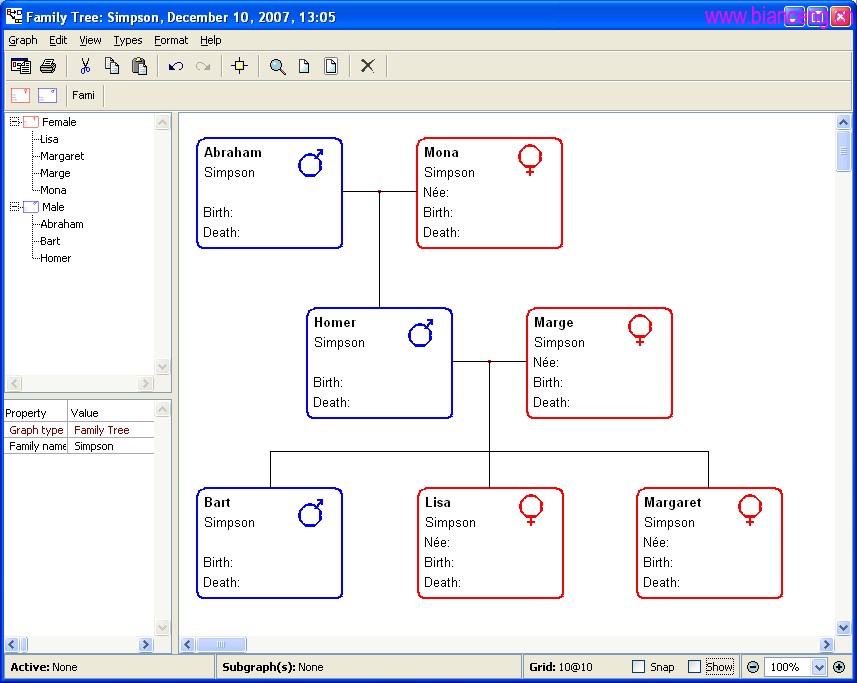Click the magnifying glass zoom icon

277,66
